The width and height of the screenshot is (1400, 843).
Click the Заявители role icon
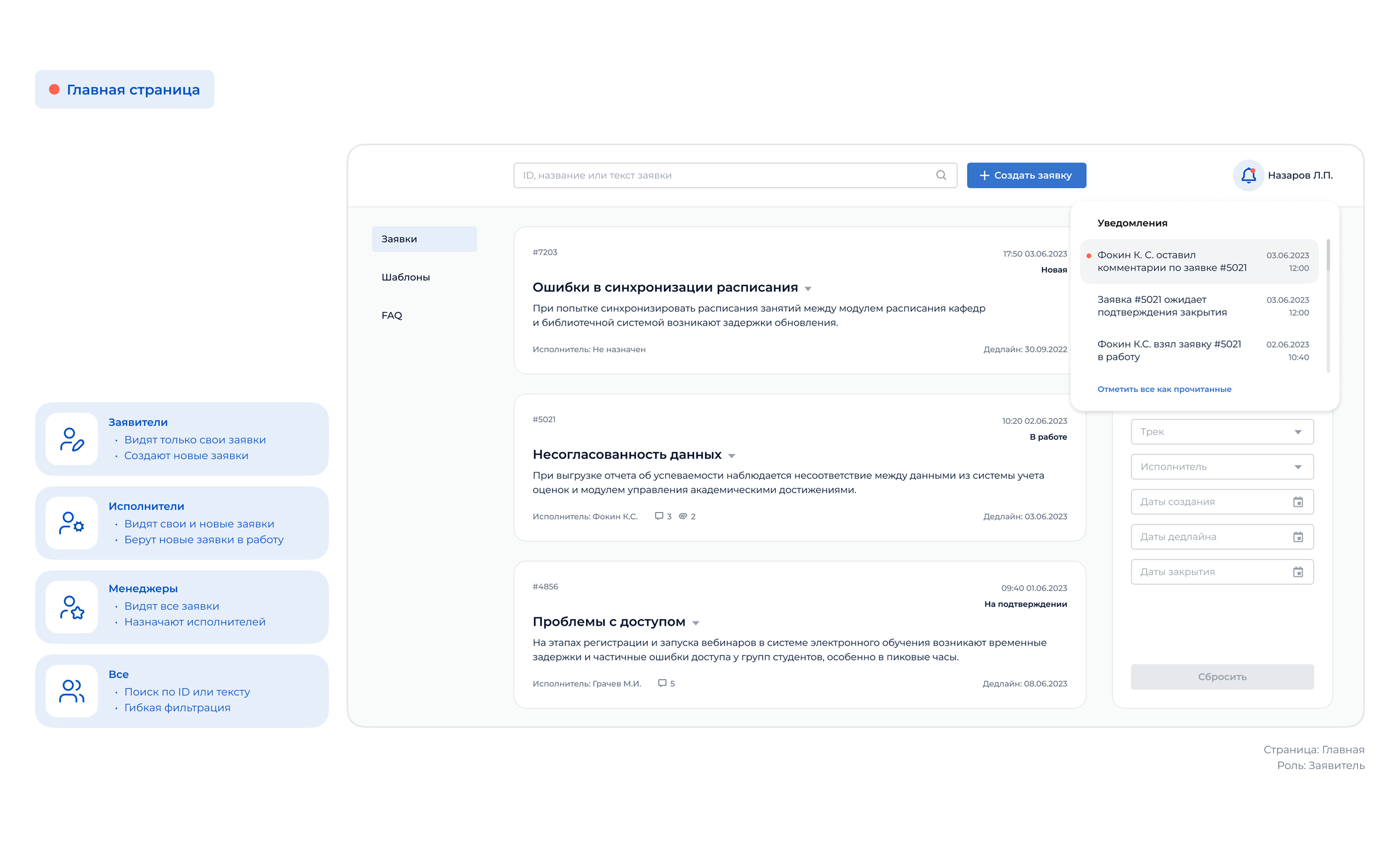coord(72,440)
